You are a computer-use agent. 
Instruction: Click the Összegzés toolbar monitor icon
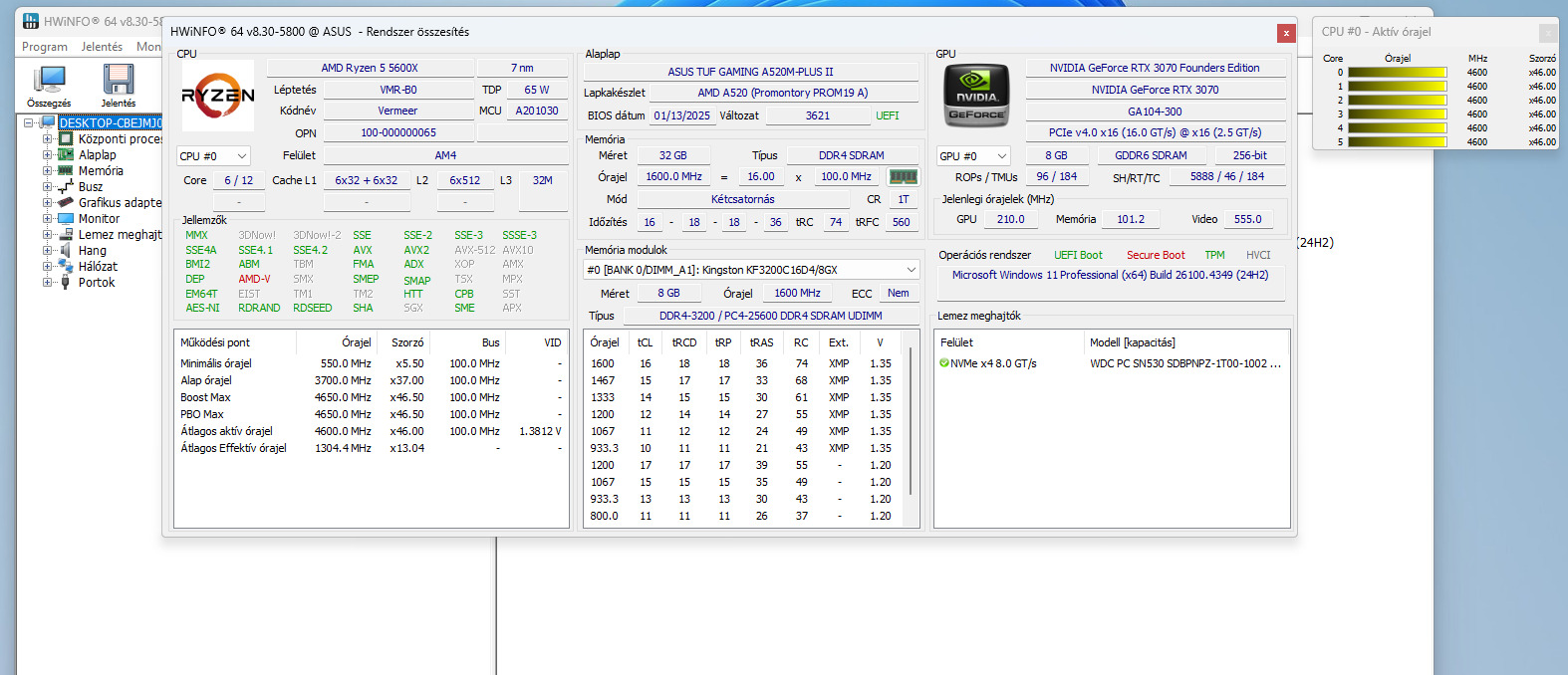49,80
